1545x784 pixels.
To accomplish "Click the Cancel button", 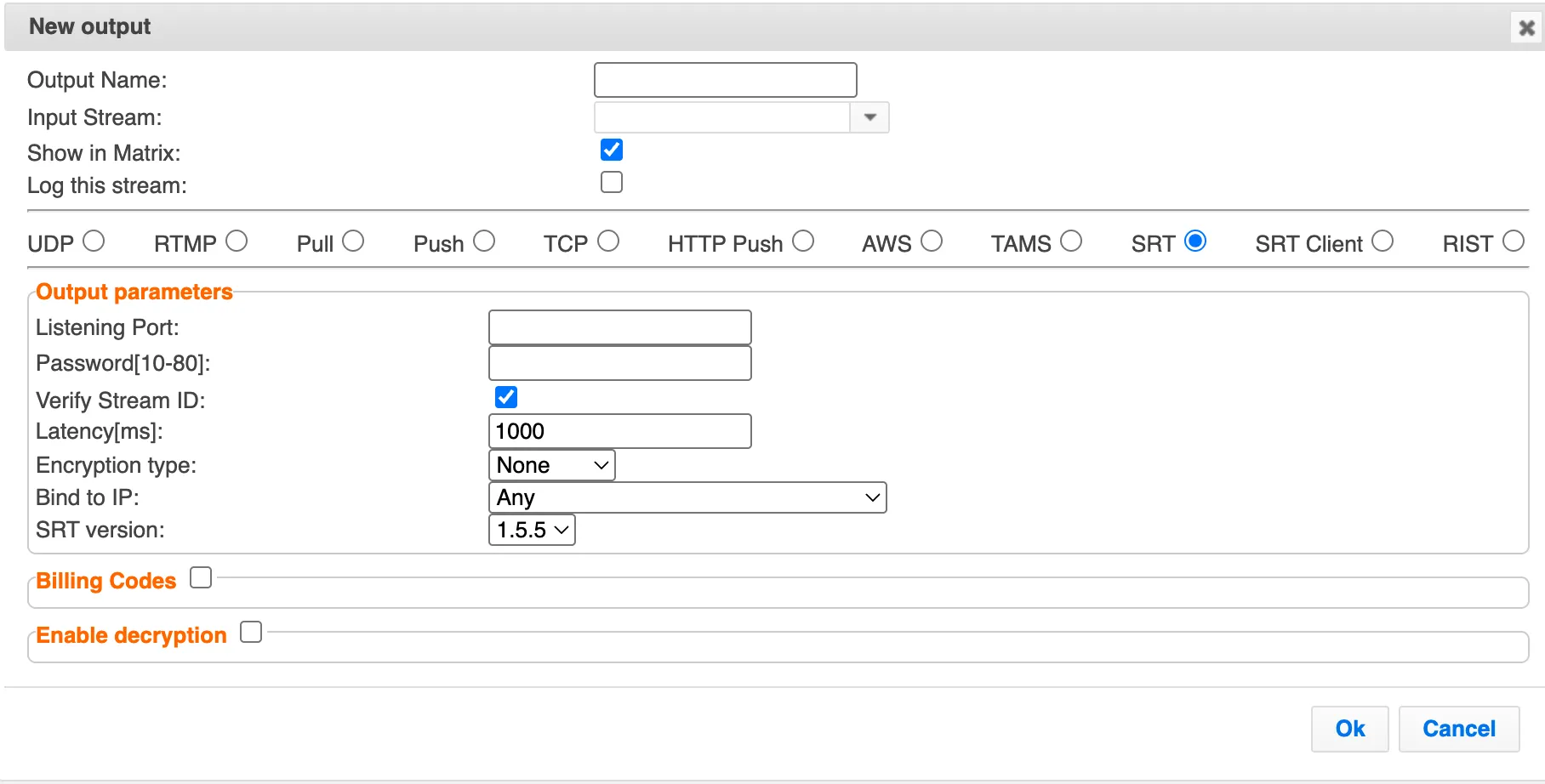I will click(1459, 729).
